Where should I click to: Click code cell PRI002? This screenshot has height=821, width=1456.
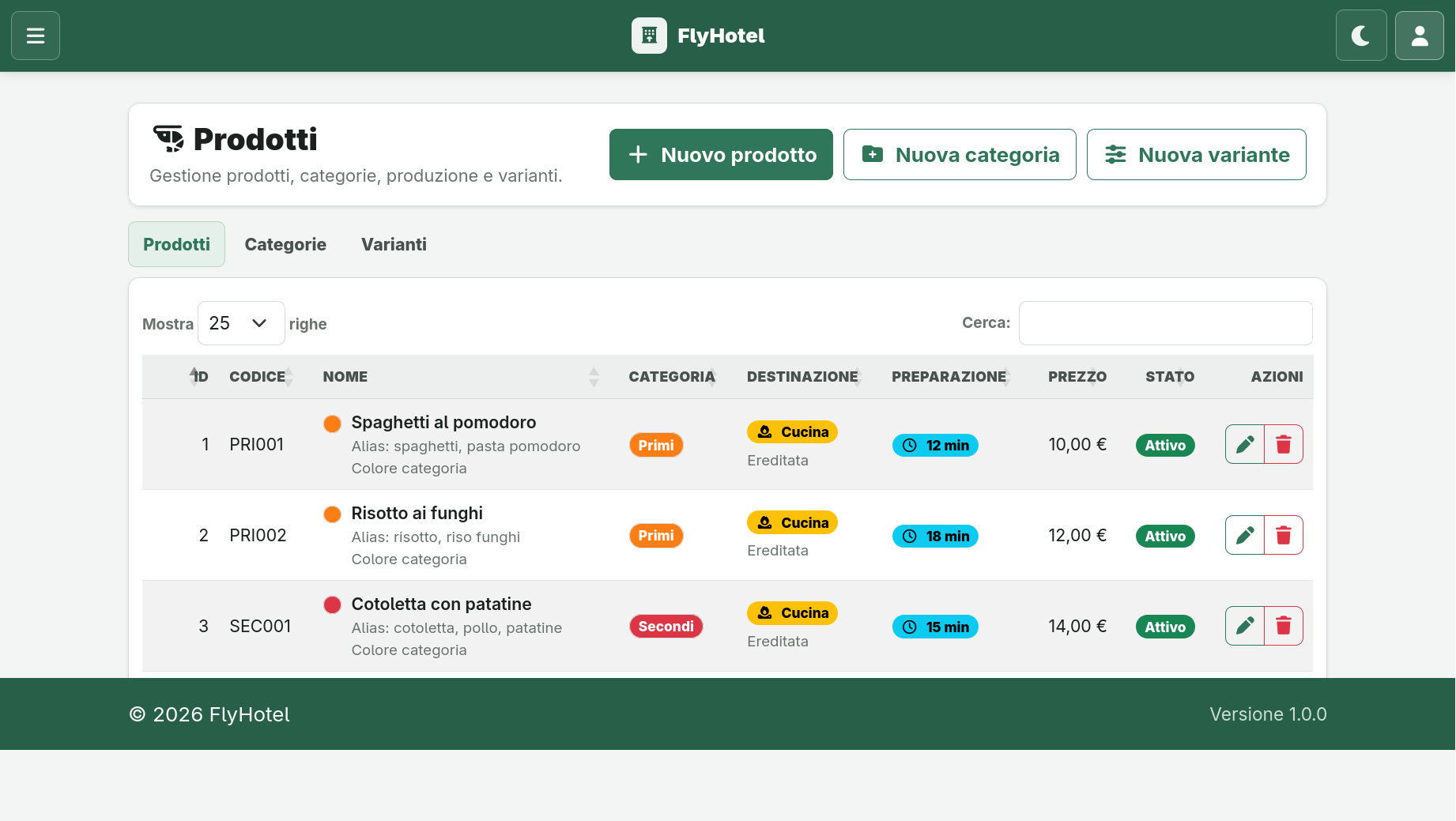click(x=258, y=536)
